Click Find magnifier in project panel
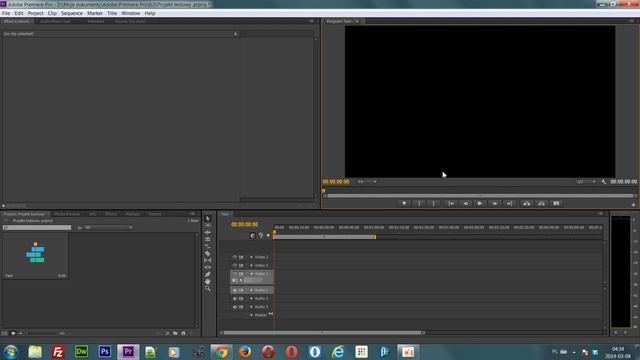 (167, 333)
